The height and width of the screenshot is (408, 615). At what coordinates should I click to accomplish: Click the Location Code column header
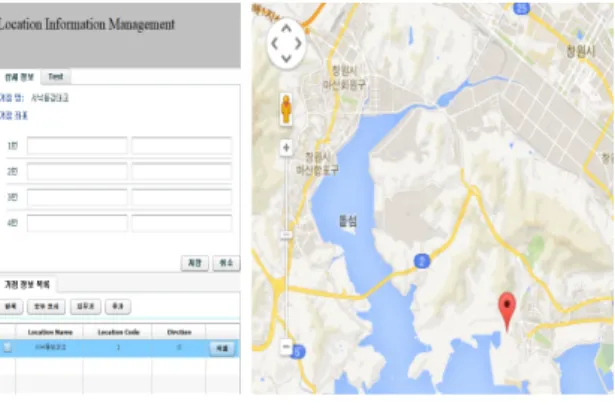(118, 332)
